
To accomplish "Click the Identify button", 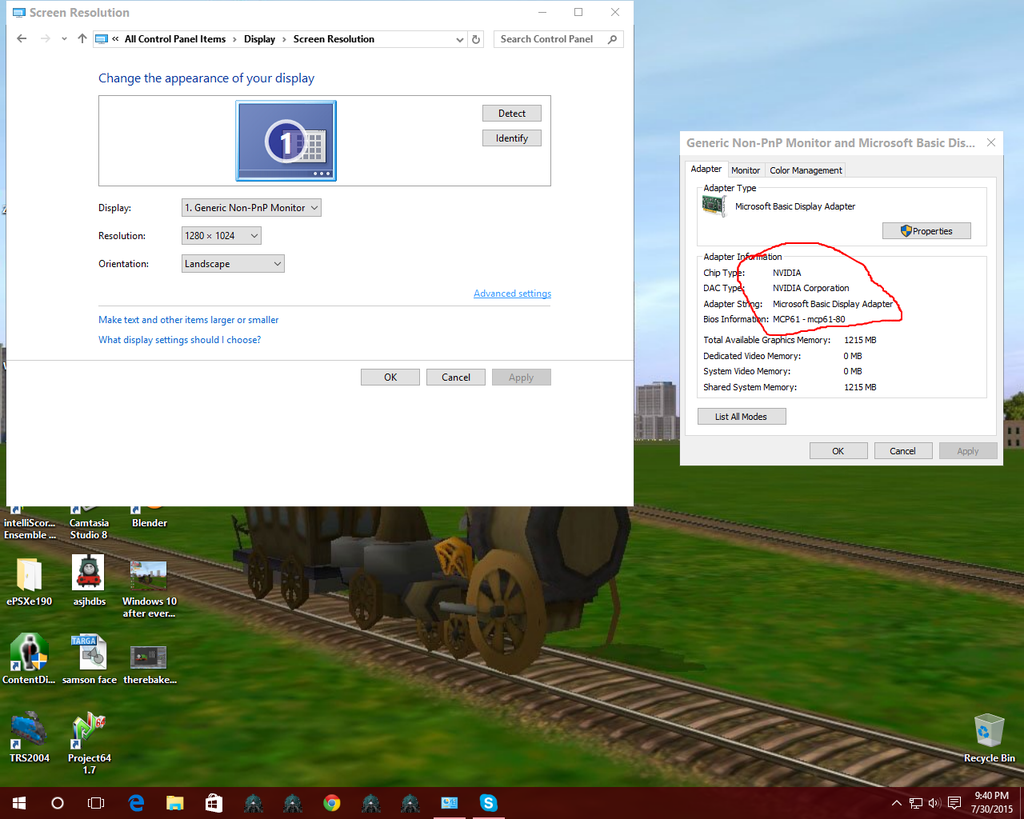I will click(x=511, y=138).
